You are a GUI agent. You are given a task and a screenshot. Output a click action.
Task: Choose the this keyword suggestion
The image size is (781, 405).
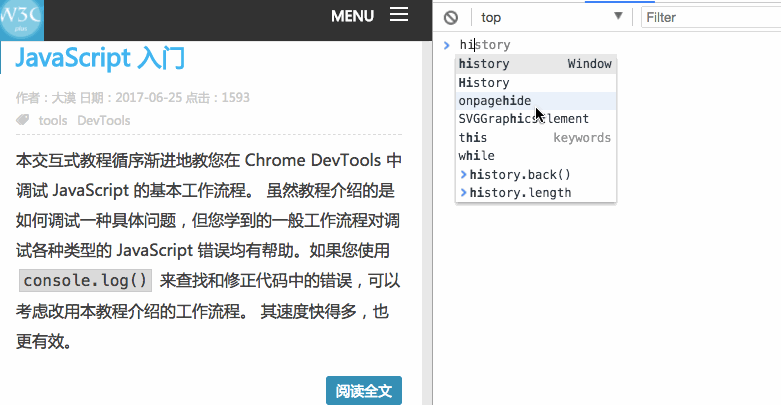click(536, 137)
